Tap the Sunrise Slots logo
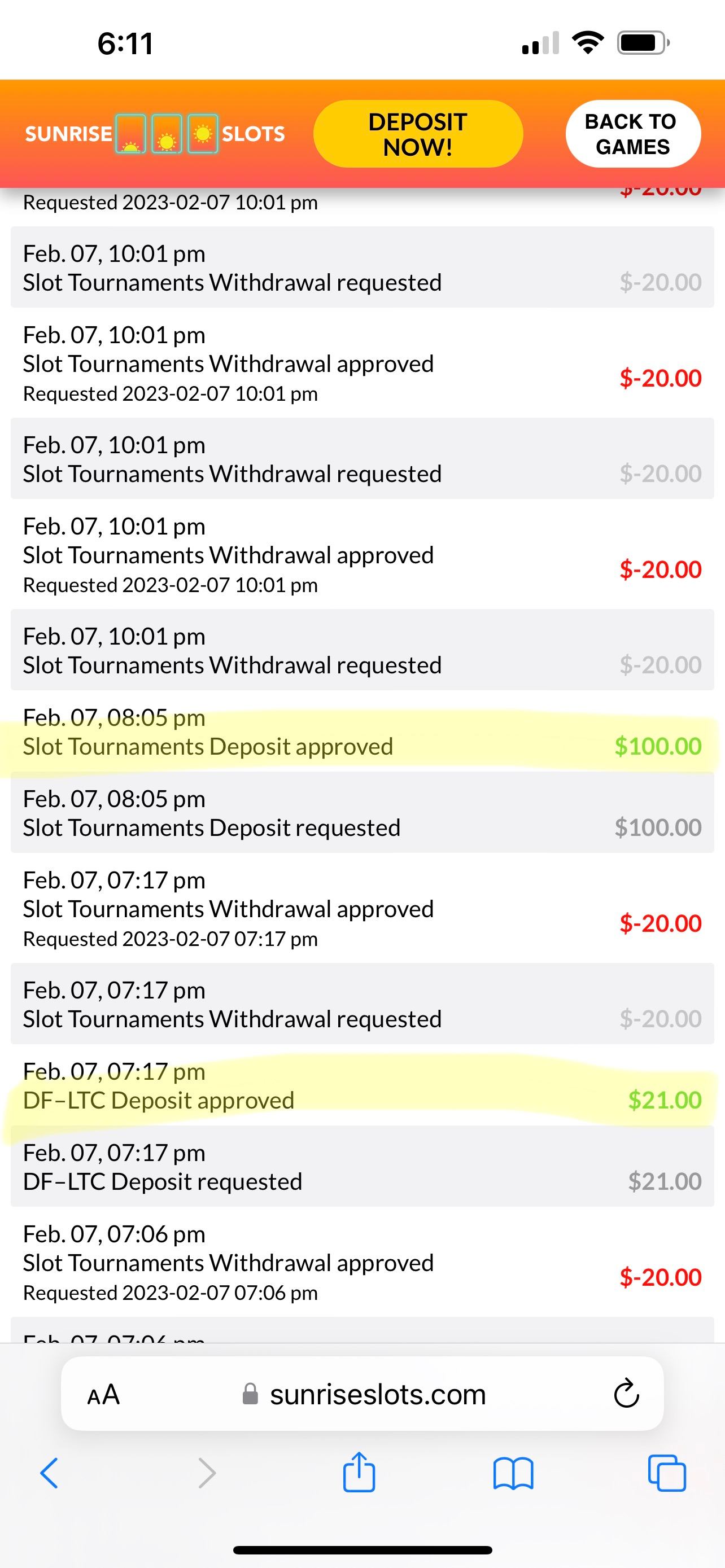725x1568 pixels. [x=155, y=133]
